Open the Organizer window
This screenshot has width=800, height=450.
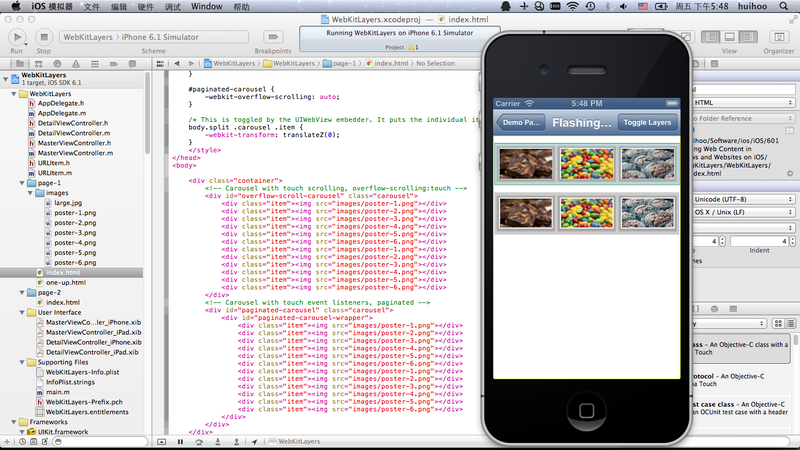click(x=778, y=37)
